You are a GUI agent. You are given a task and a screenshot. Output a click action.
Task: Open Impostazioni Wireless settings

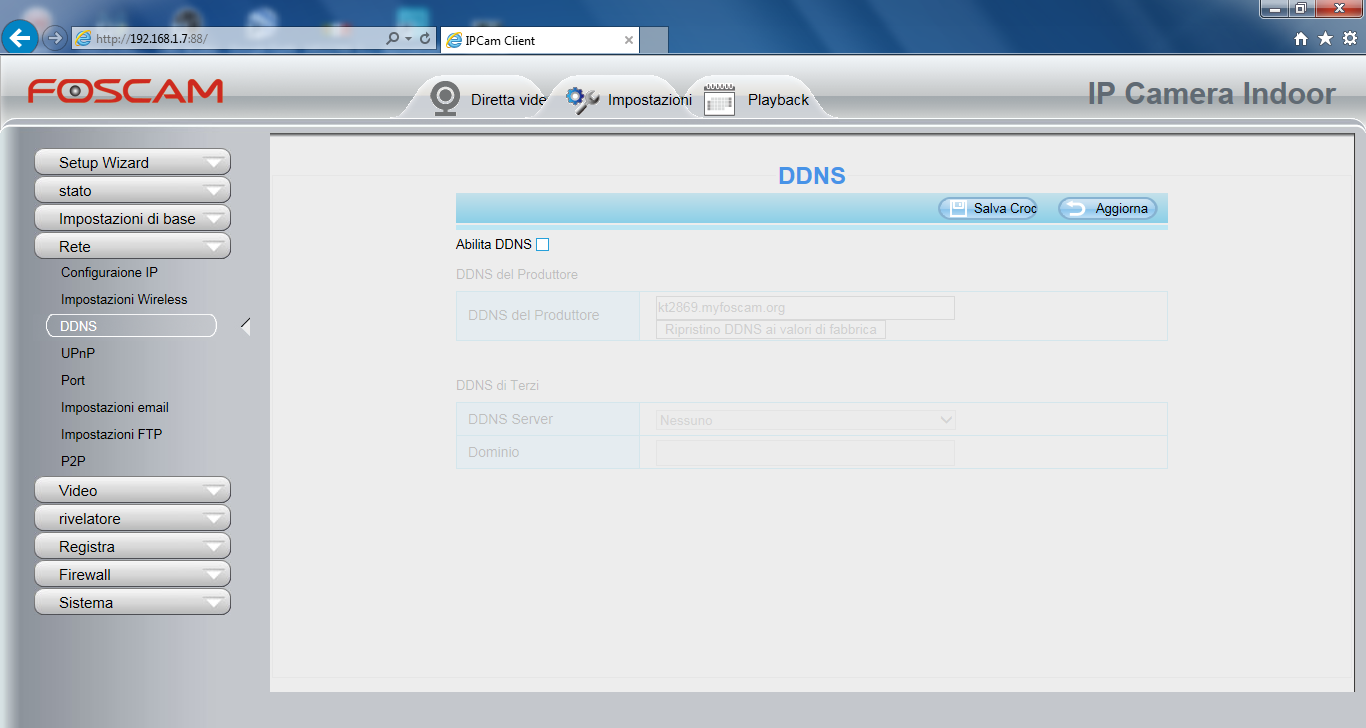[124, 299]
